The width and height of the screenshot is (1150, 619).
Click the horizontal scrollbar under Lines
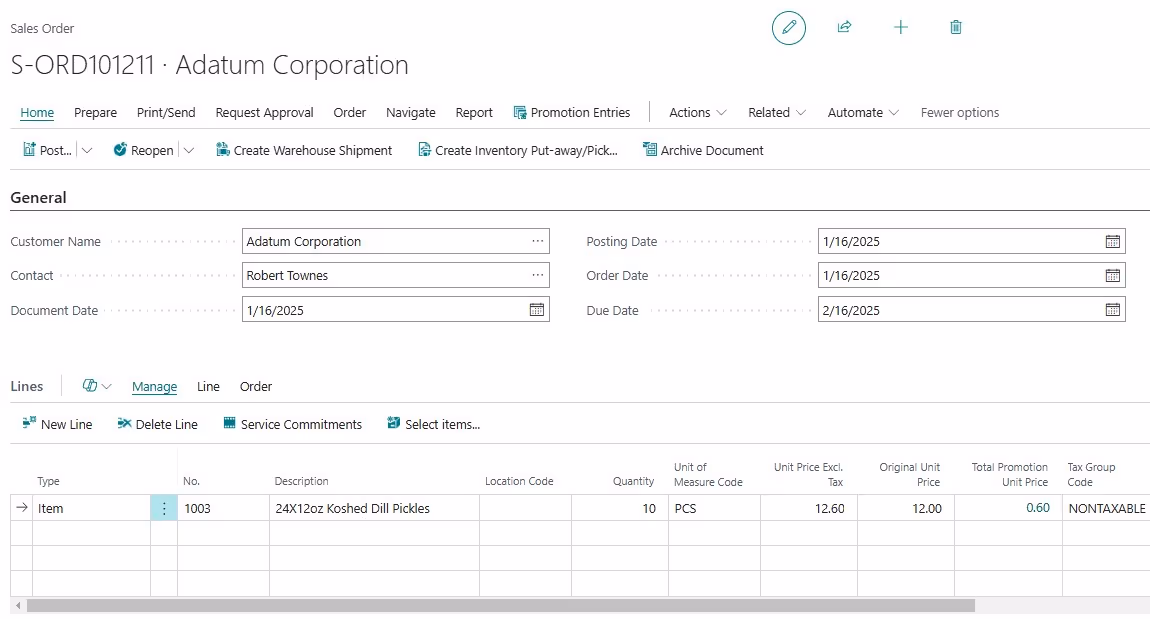coord(501,606)
